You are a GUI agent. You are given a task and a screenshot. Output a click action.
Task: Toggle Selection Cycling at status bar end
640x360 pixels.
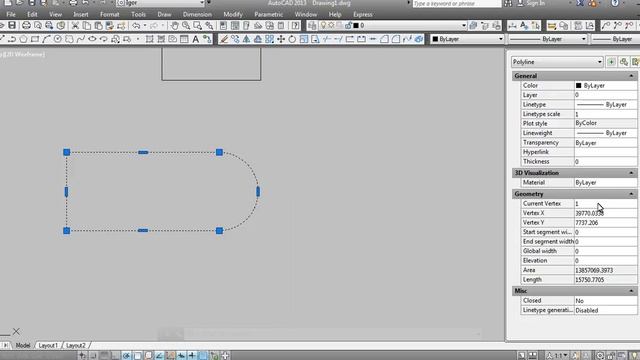(x=225, y=356)
